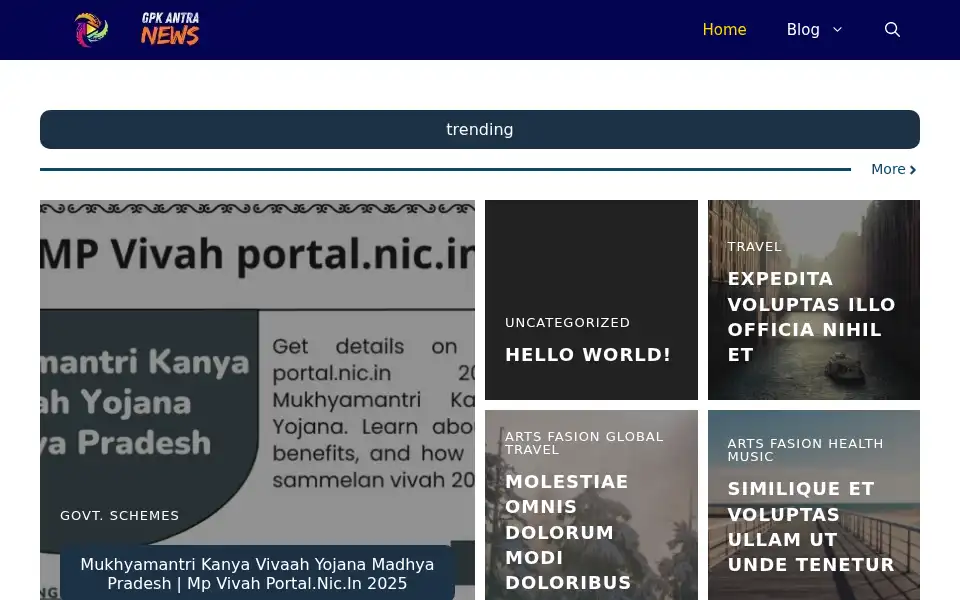960x600 pixels.
Task: Open the TRAVEL category on the Expedita card
Action: point(754,247)
